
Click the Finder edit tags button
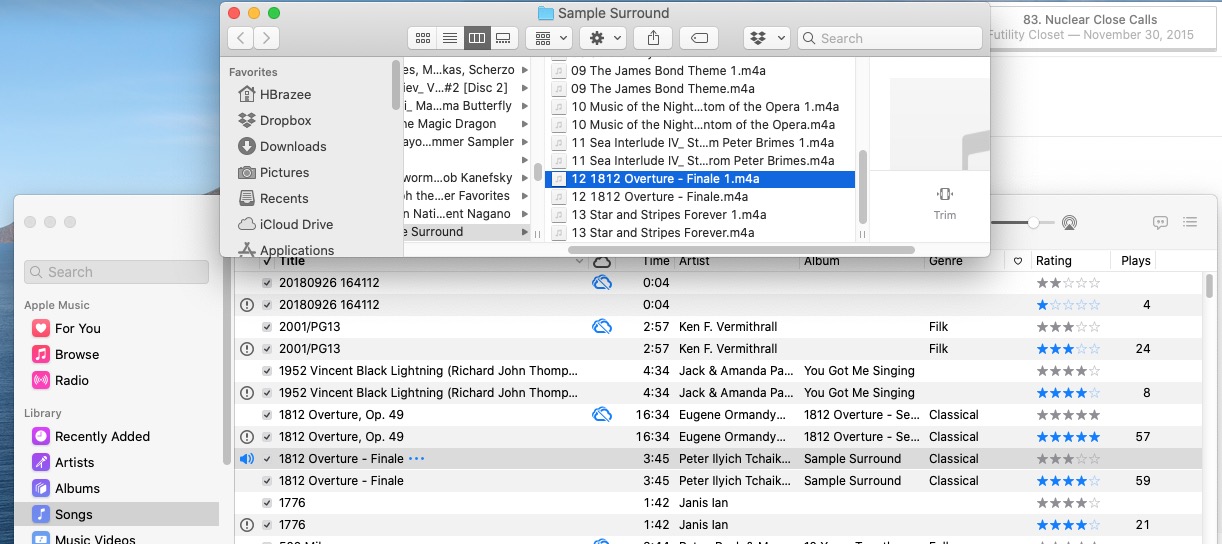700,38
